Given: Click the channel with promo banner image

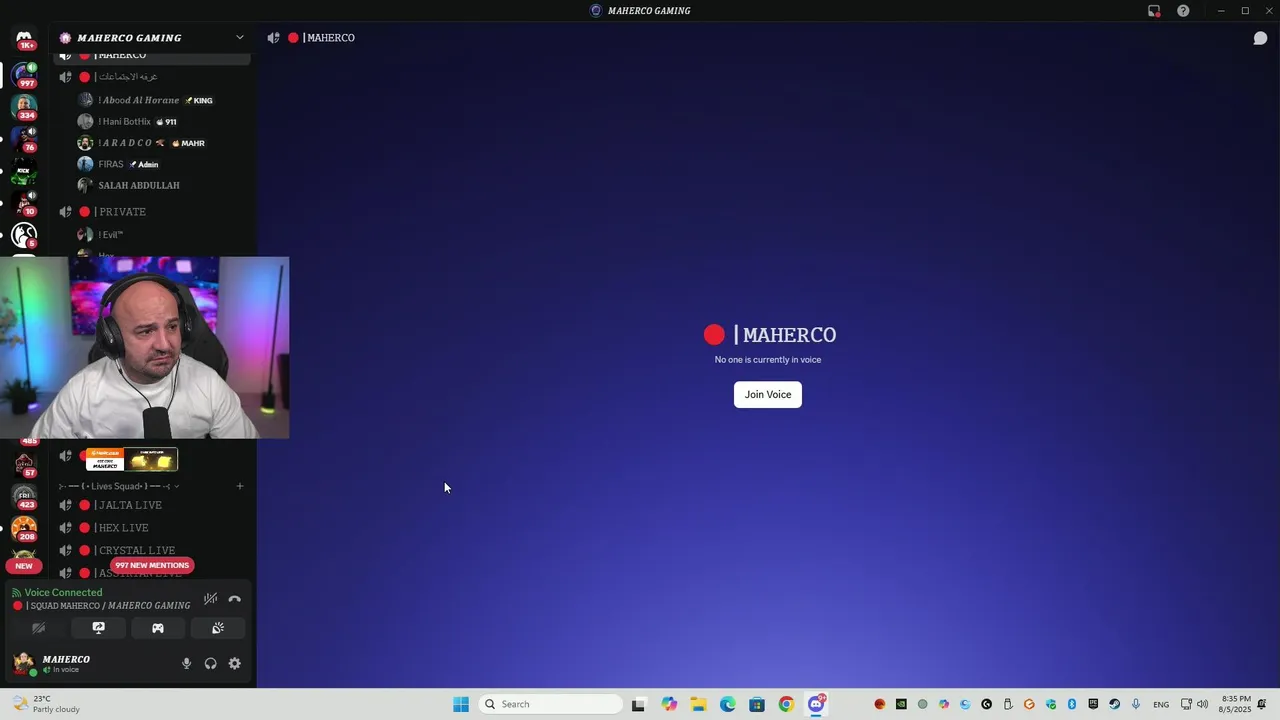Looking at the screenshot, I should [131, 459].
